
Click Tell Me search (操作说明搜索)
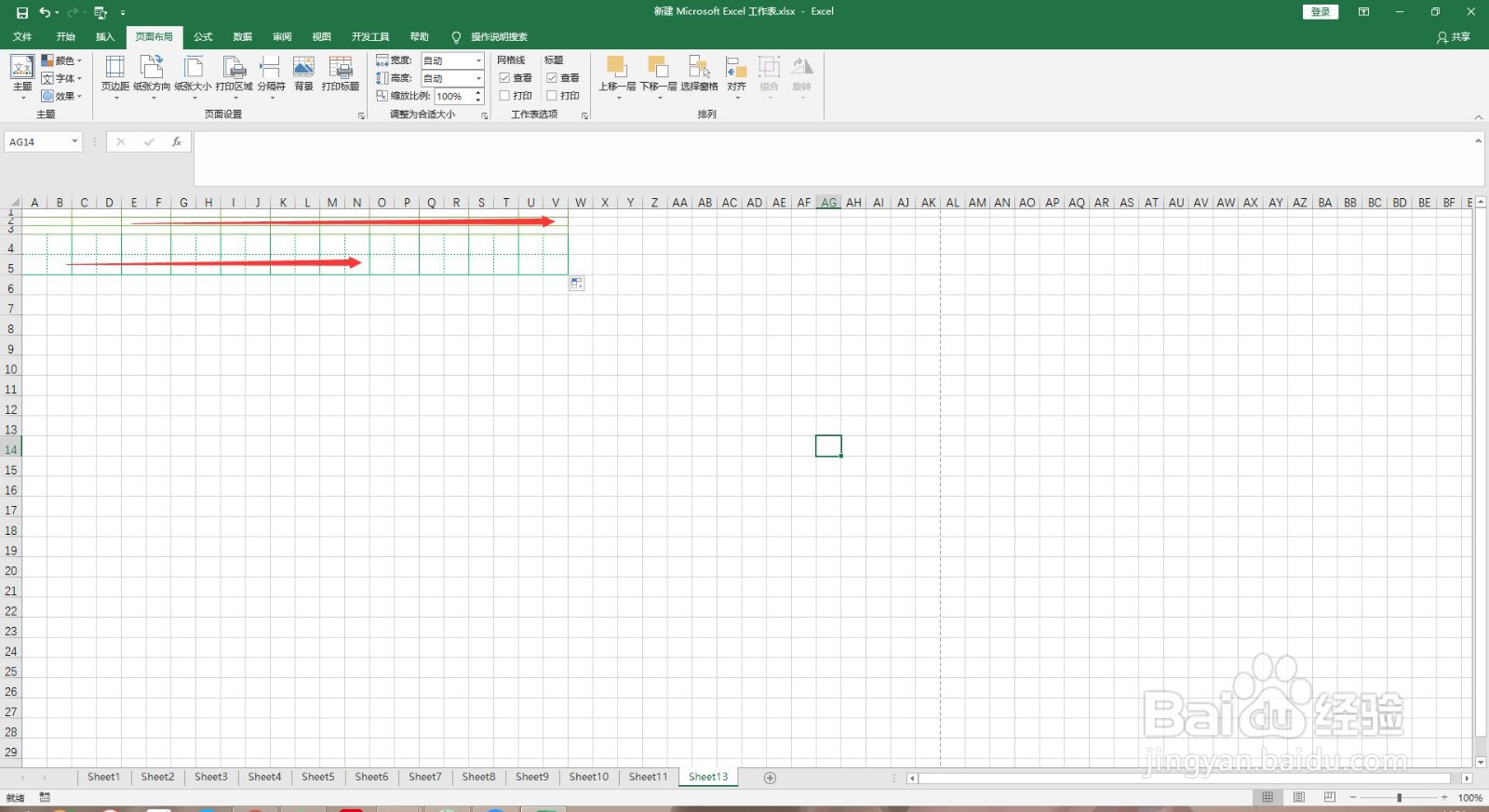tap(499, 37)
